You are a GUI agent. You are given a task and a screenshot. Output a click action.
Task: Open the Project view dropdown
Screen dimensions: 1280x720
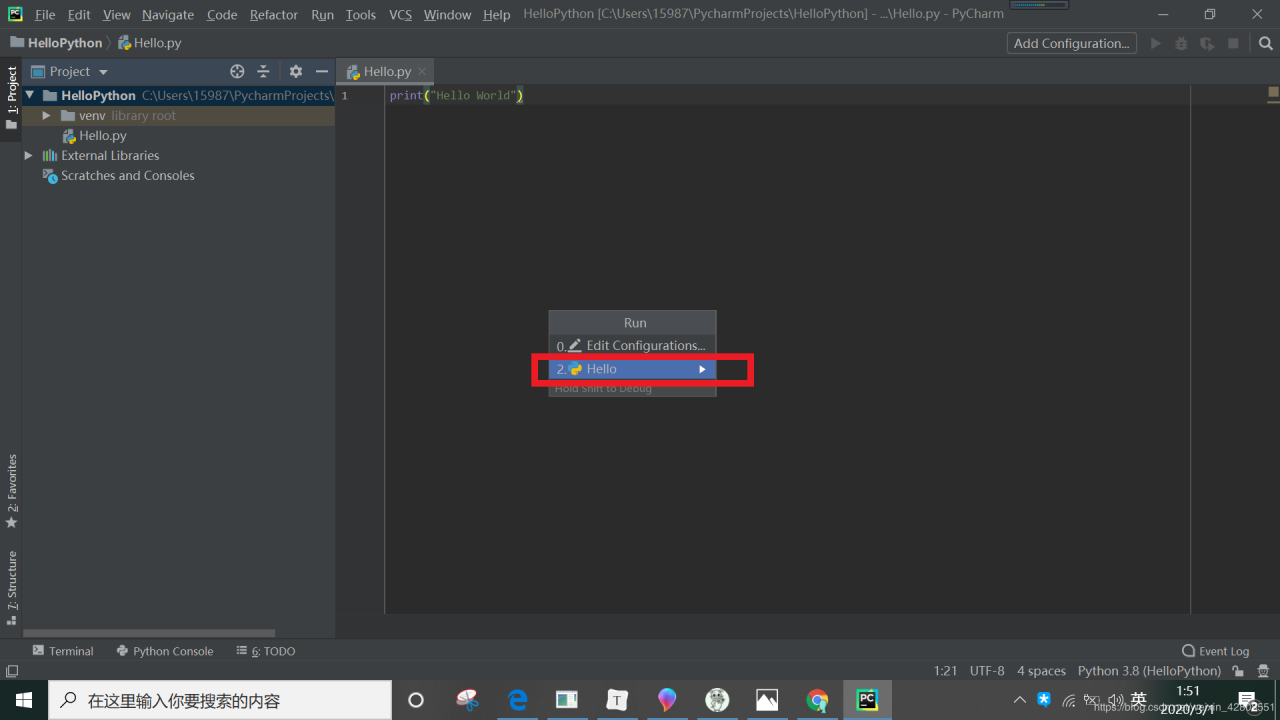tap(103, 72)
